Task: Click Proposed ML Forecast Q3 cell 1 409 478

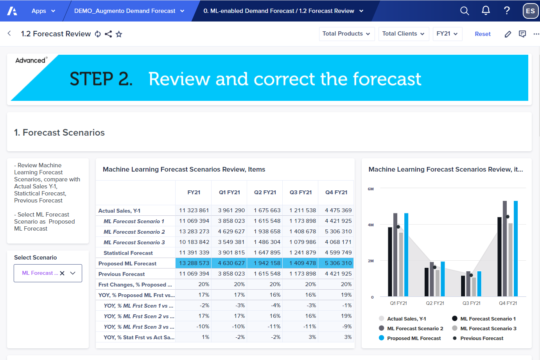Action: [300, 263]
